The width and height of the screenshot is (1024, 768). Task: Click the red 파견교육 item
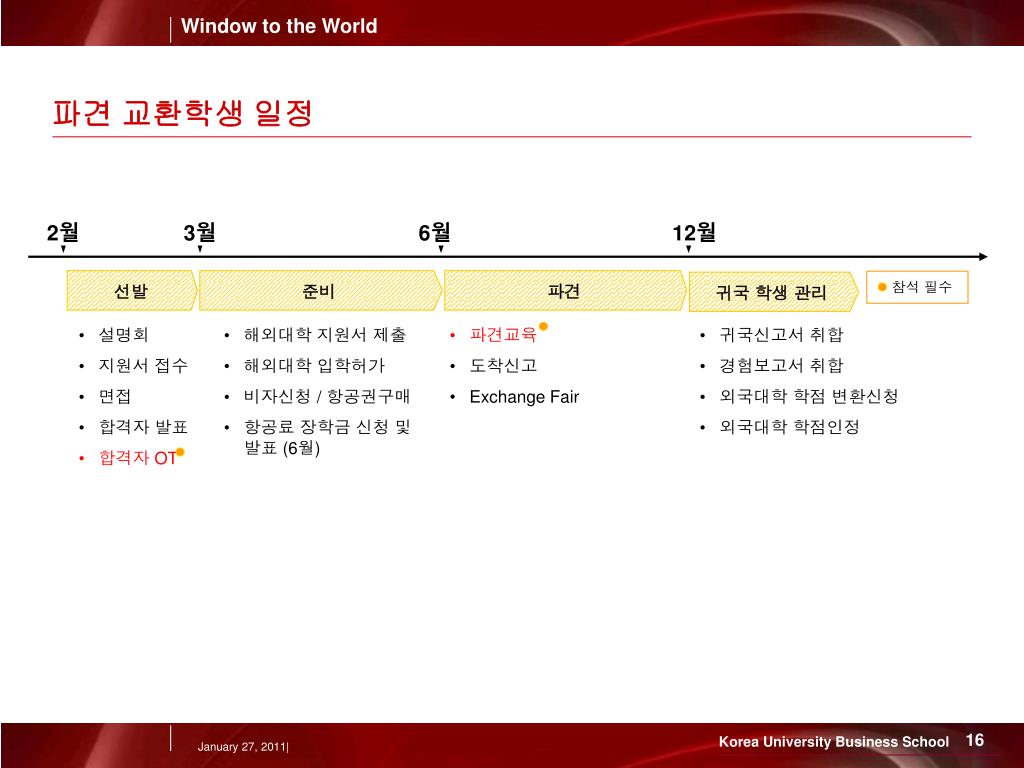[503, 335]
